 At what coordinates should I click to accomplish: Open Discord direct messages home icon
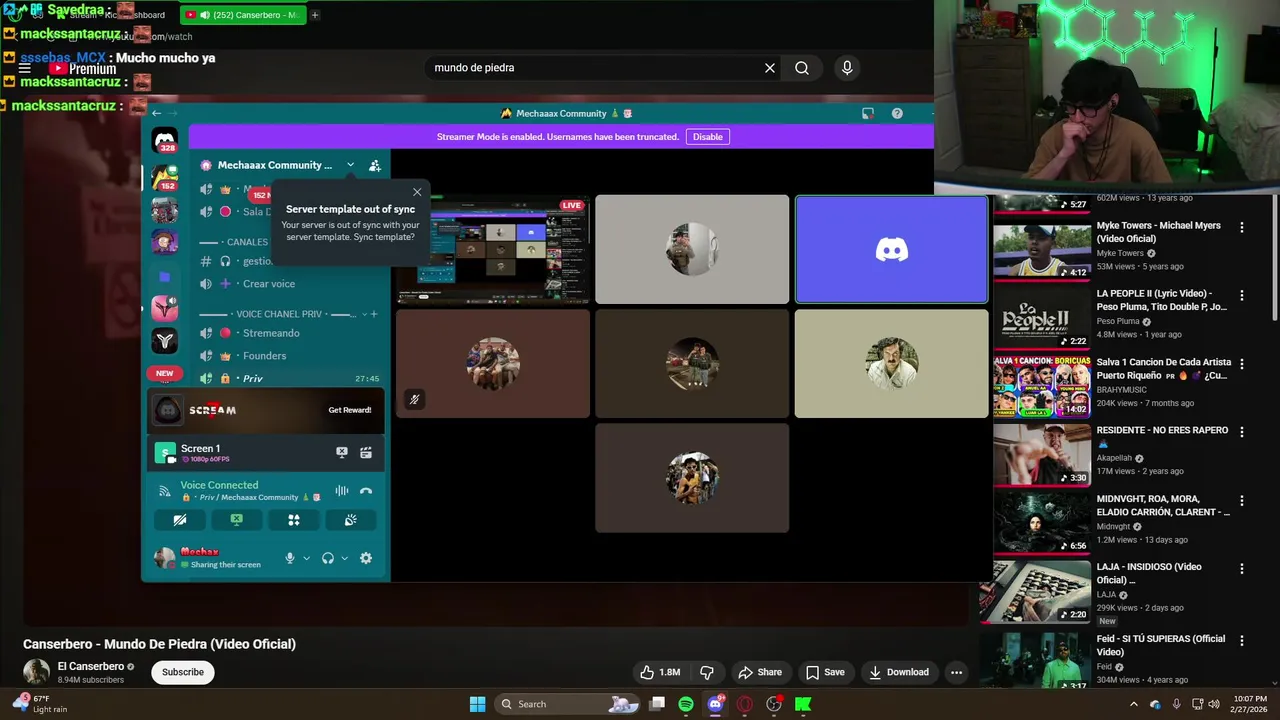pyautogui.click(x=165, y=141)
